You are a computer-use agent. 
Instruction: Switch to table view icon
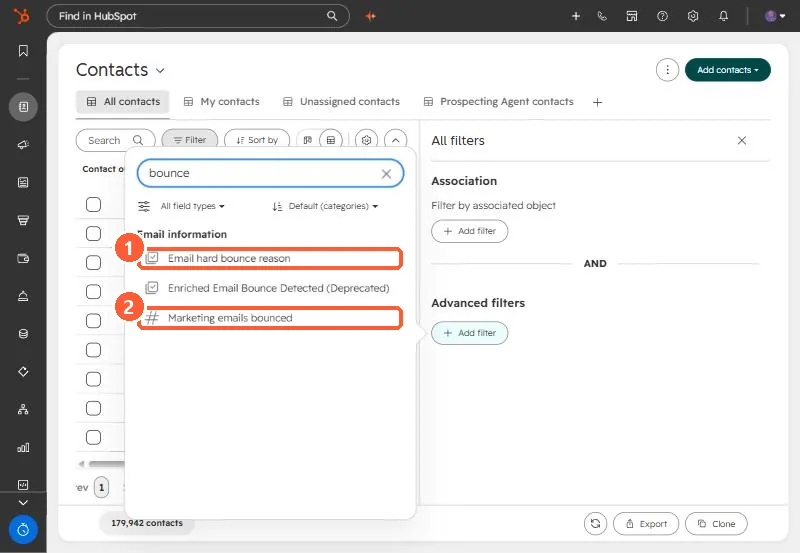[331, 140]
